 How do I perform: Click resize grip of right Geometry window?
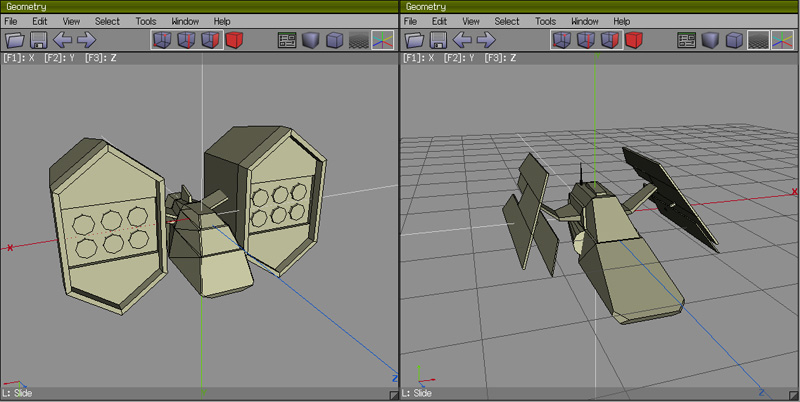tap(793, 395)
